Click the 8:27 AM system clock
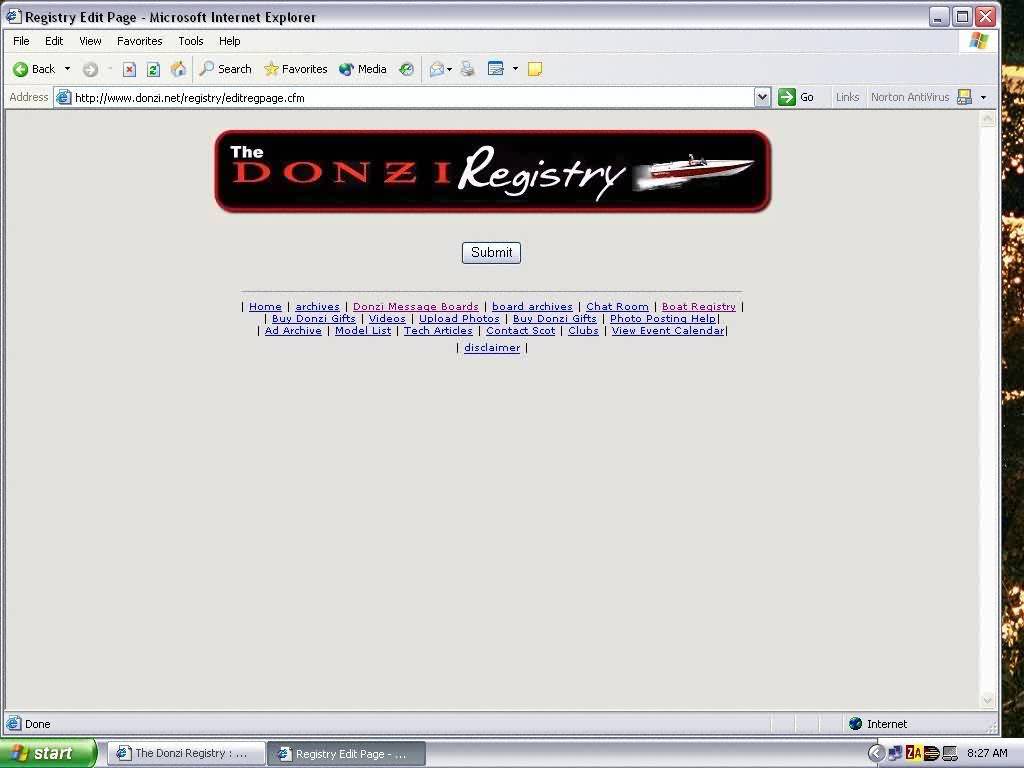Image resolution: width=1024 pixels, height=768 pixels. coord(987,753)
